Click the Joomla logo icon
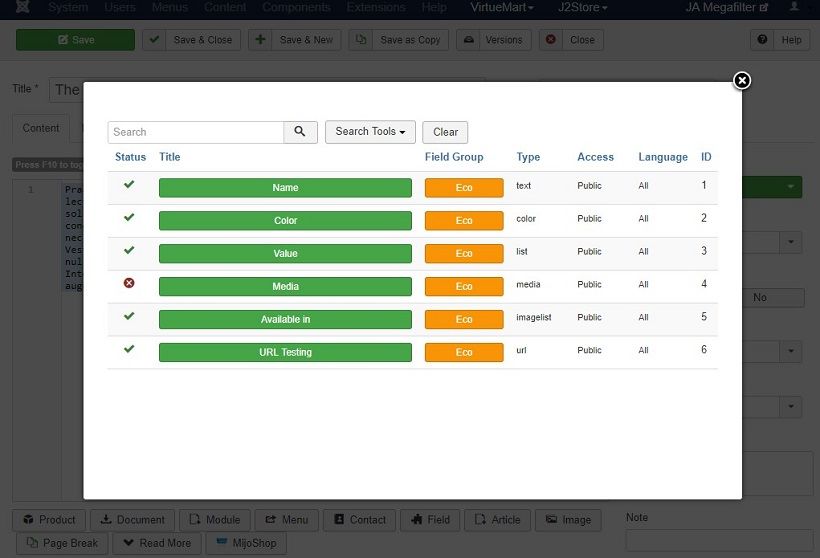The image size is (820, 558). click(22, 7)
